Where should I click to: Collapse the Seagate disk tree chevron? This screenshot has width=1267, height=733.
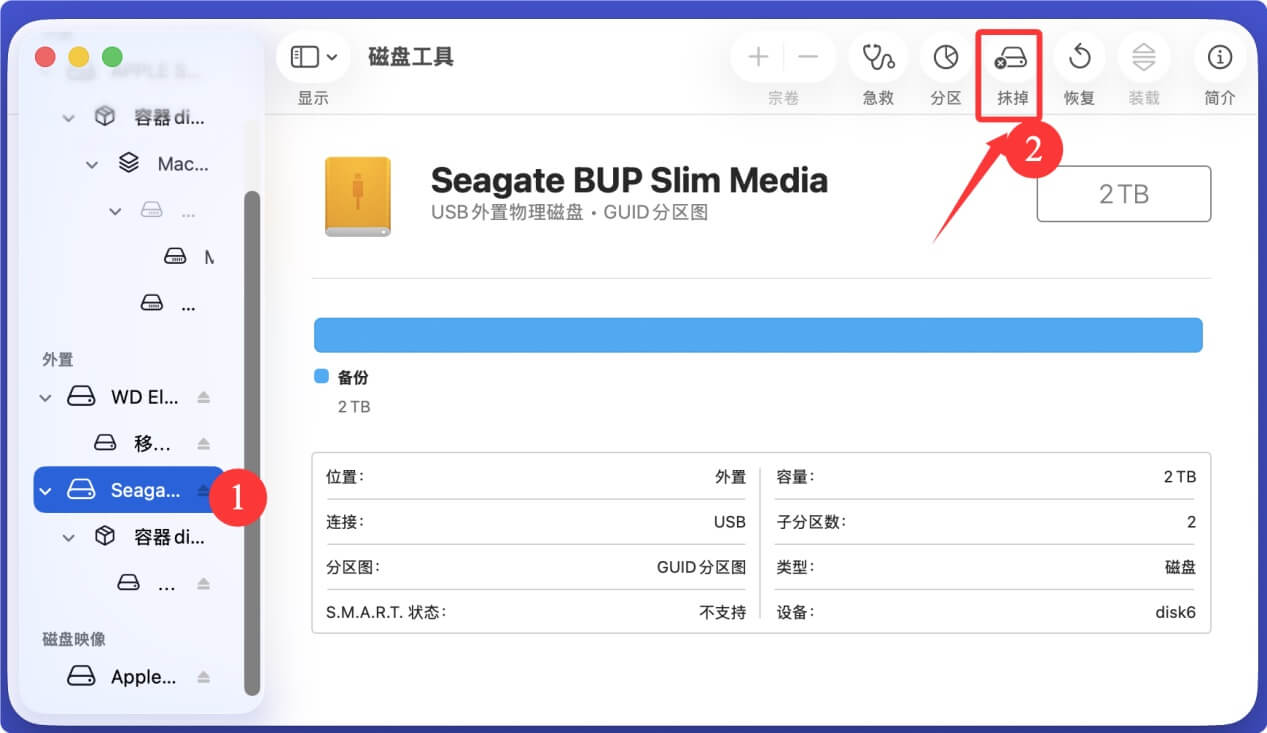45,490
